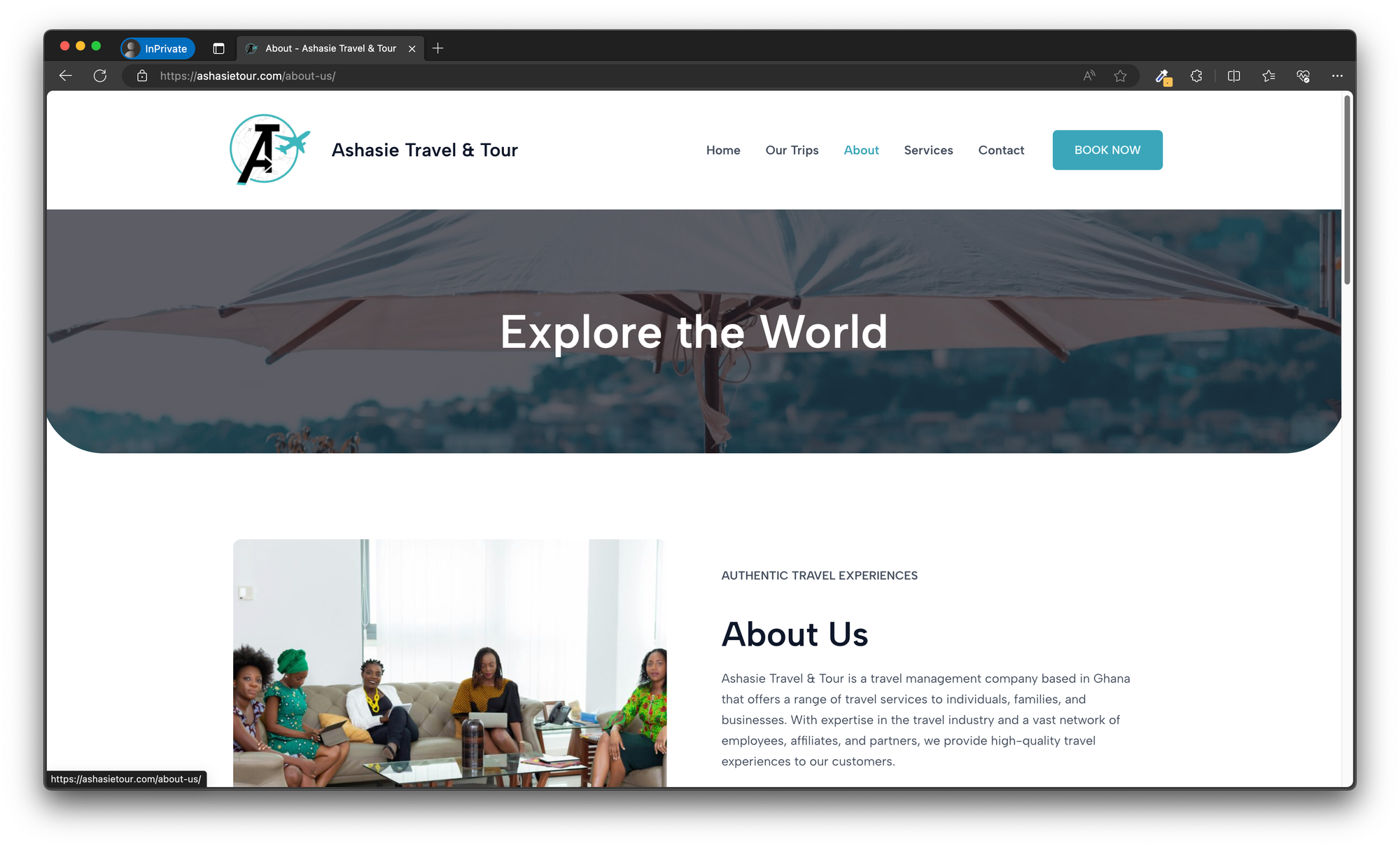Click the BOOK NOW button

[x=1107, y=149]
